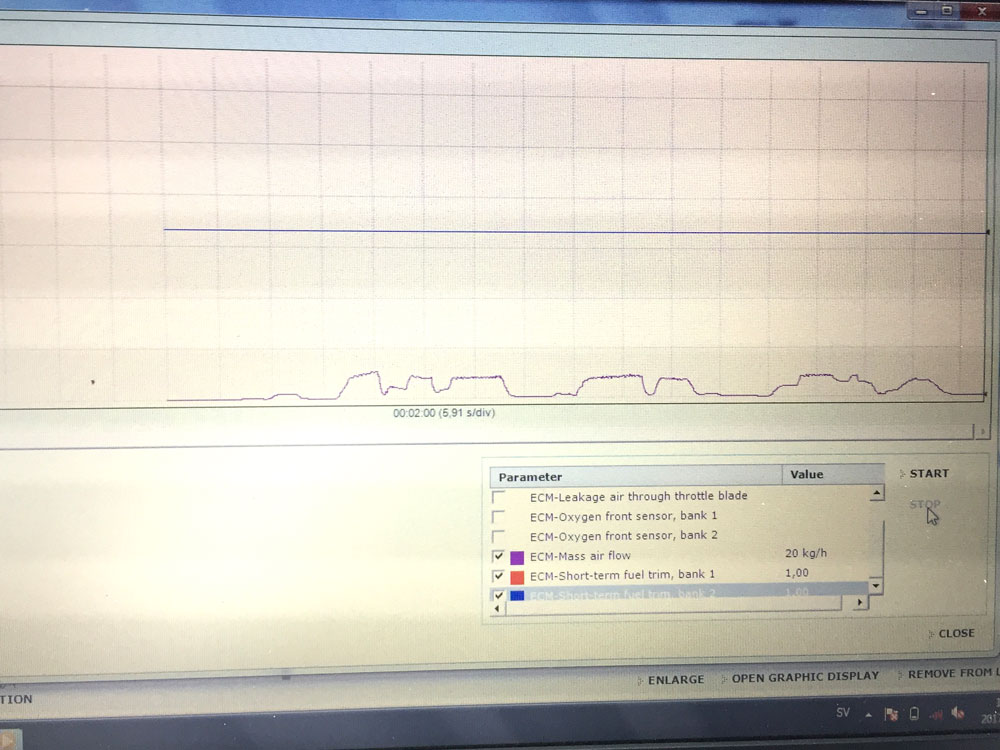Screen dimensions: 1000x750
Task: Click the CLOSE button below parameter list
Action: 955,633
